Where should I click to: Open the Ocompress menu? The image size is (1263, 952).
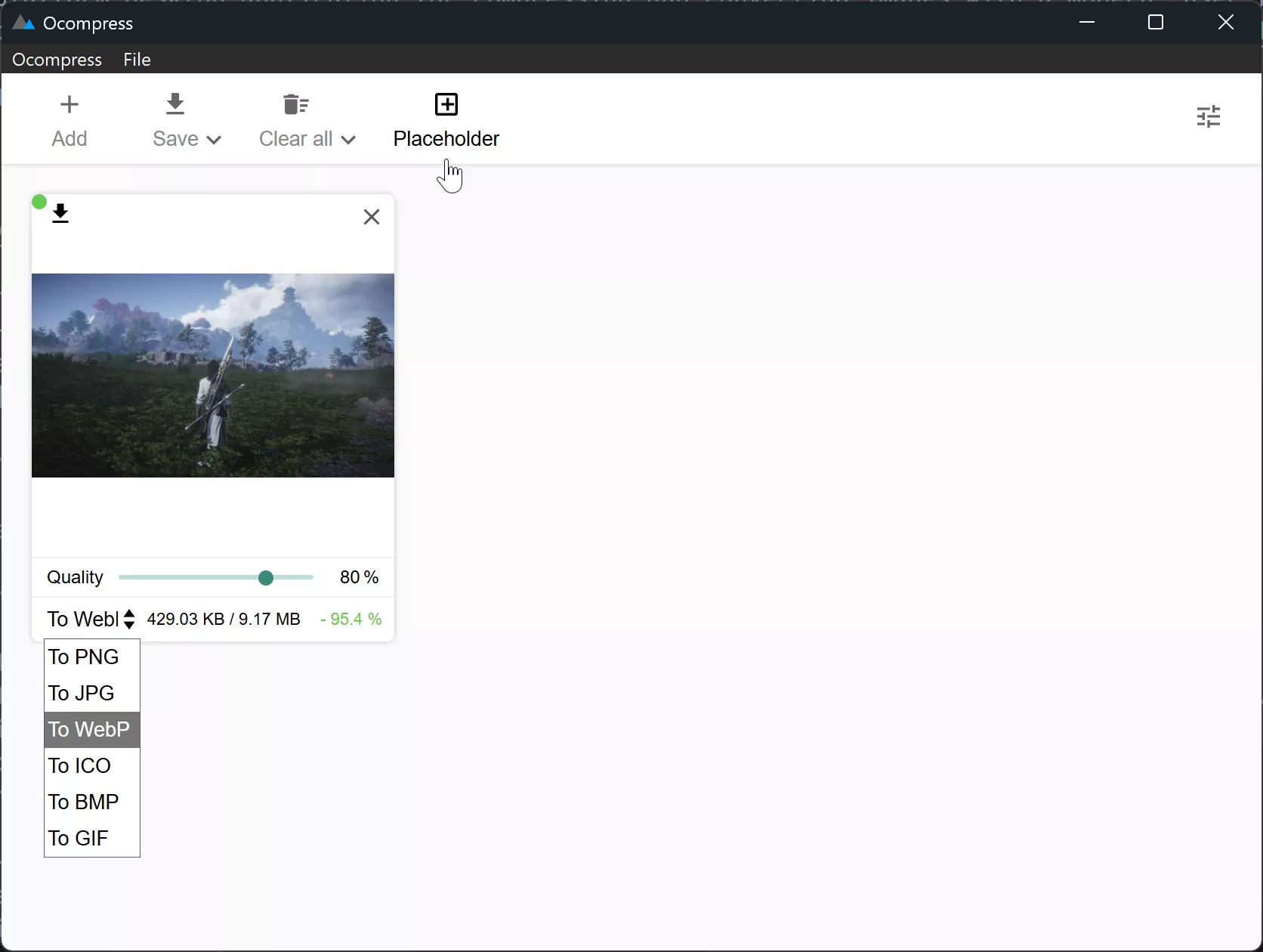click(x=56, y=60)
